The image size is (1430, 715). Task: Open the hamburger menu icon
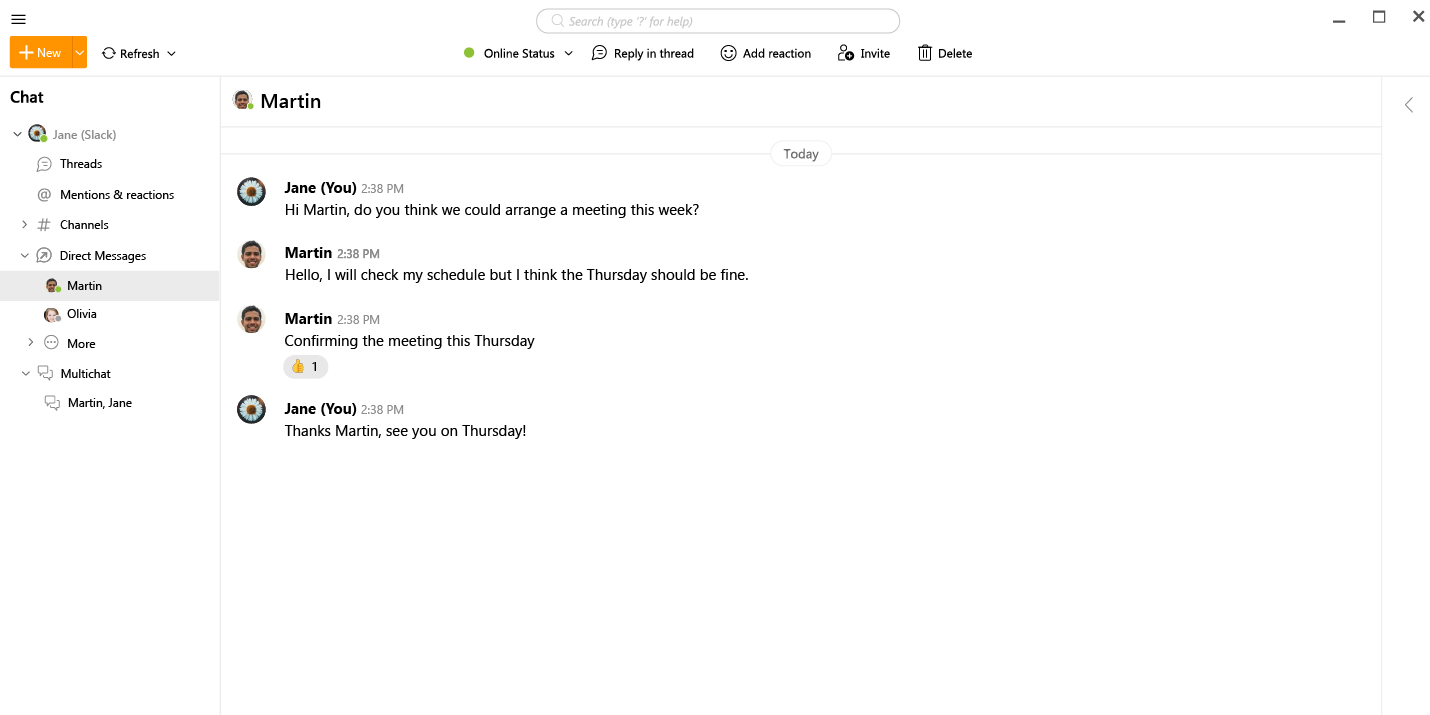tap(18, 19)
